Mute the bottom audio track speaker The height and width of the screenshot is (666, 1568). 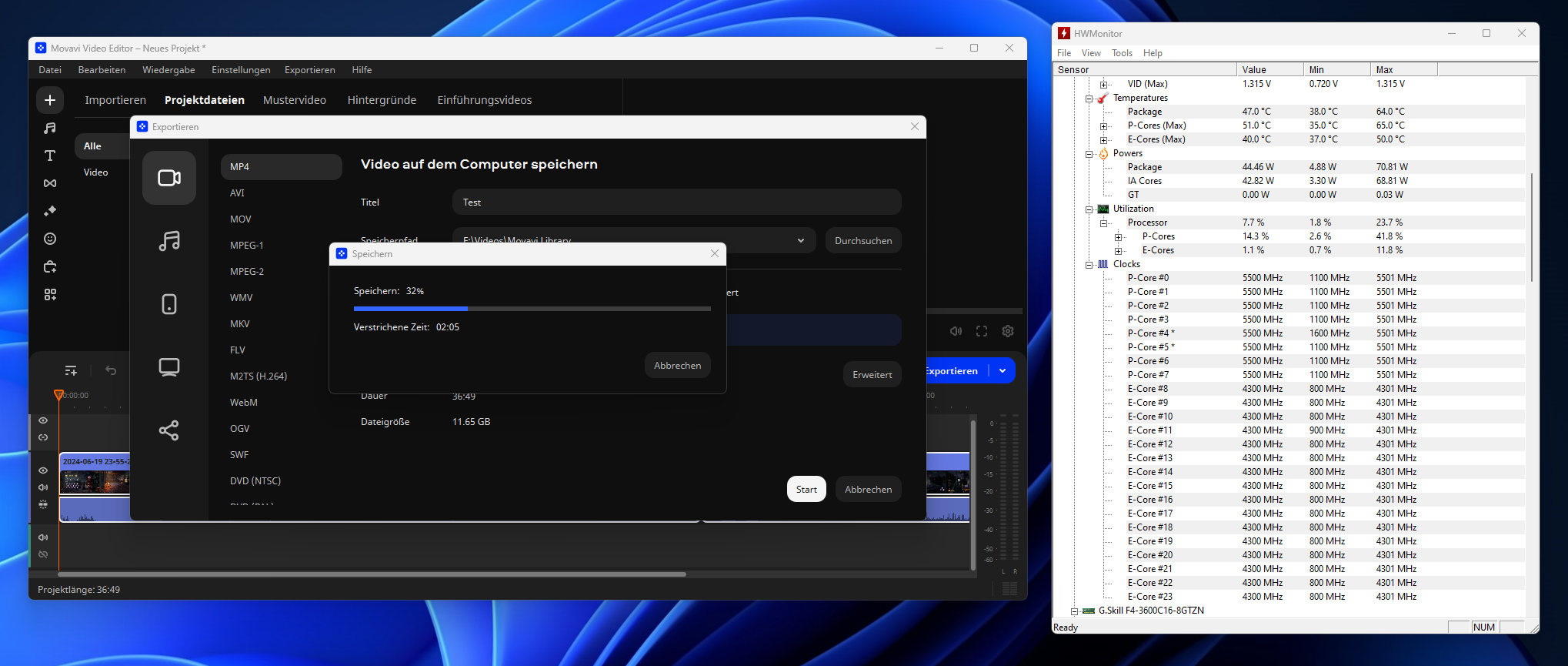pos(43,537)
